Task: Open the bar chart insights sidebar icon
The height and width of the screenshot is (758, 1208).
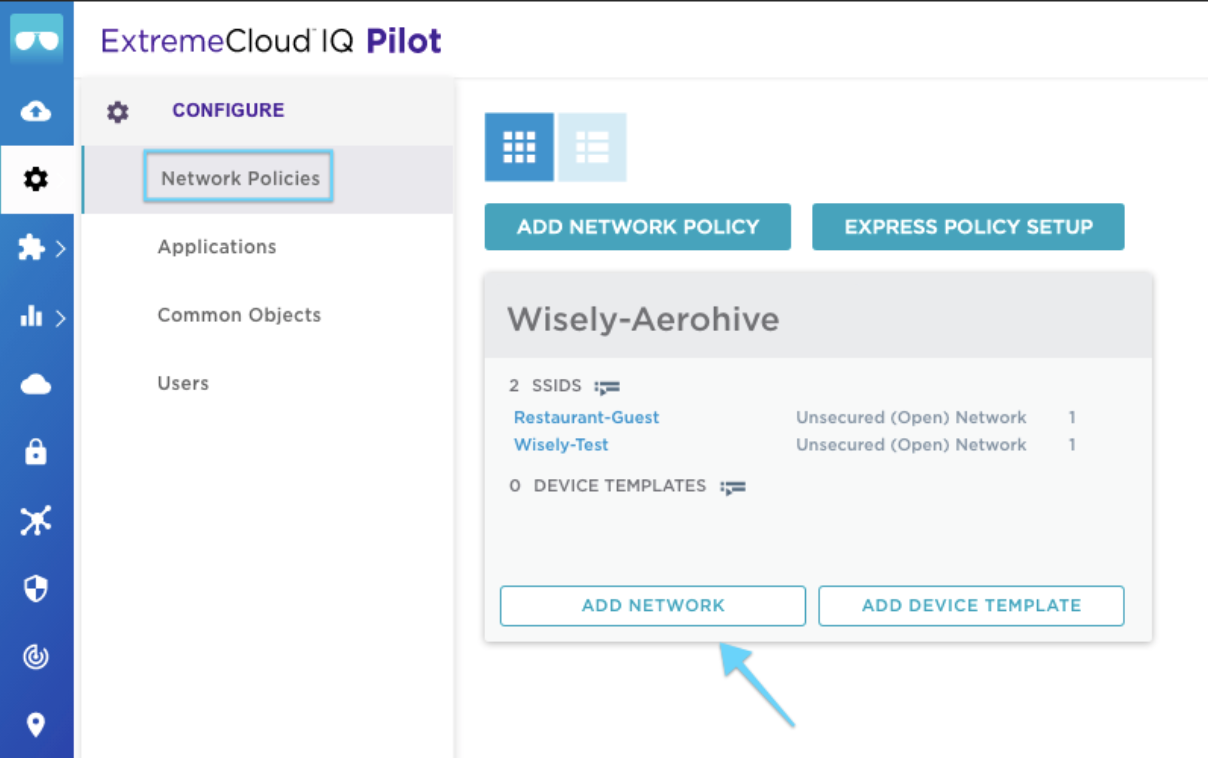Action: click(x=32, y=317)
